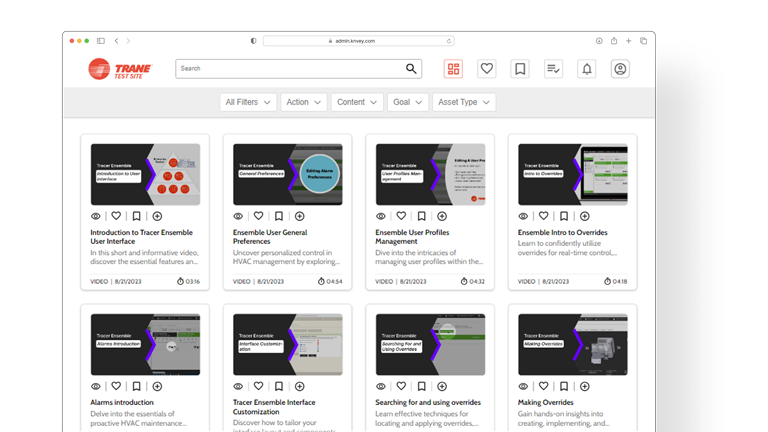Open Safari downloads icon
This screenshot has width=768, height=432.
point(599,41)
